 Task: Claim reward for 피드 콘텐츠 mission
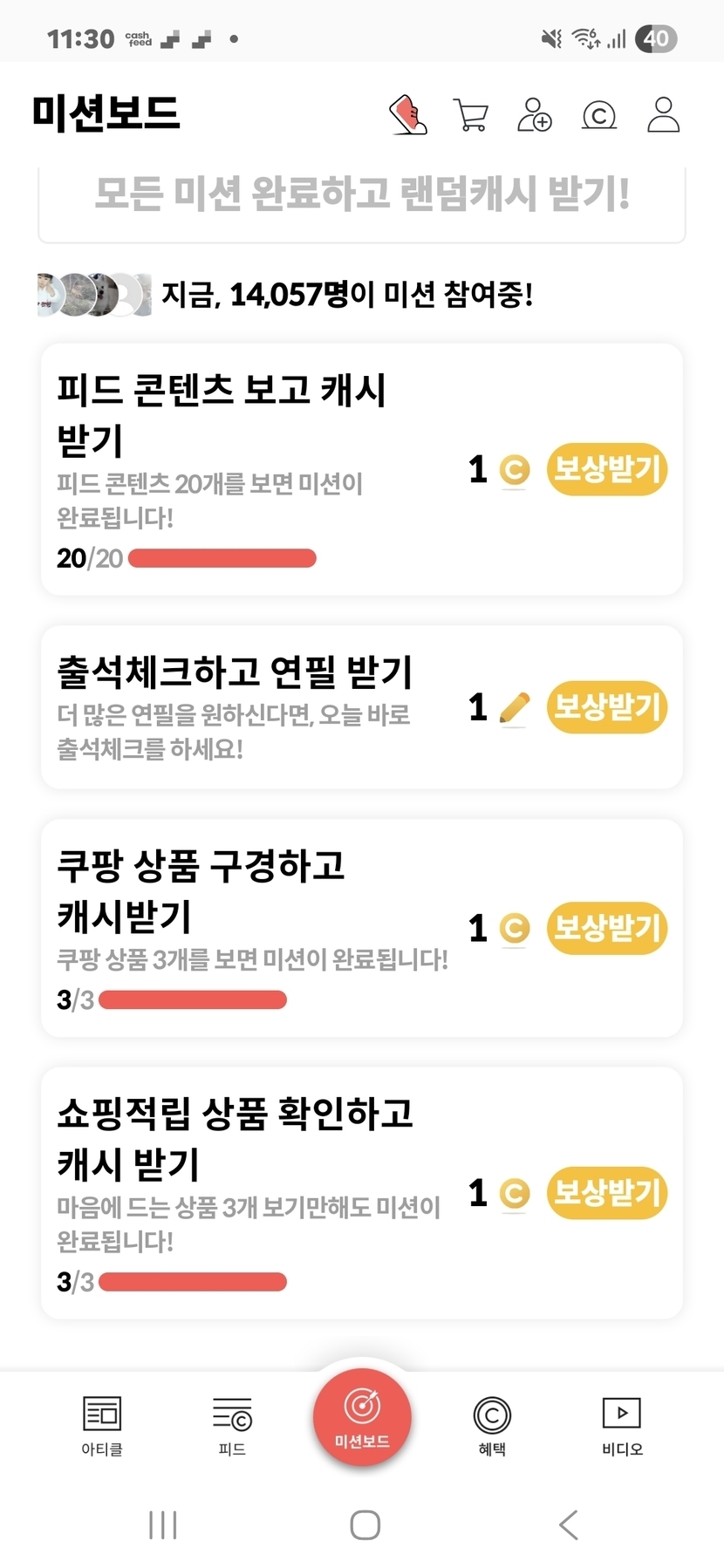click(607, 470)
